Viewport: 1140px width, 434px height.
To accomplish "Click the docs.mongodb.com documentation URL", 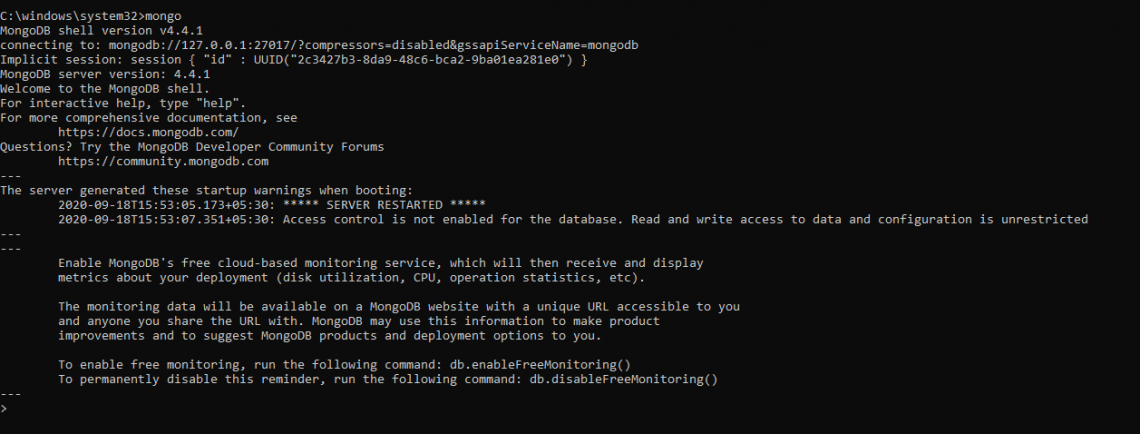I will point(148,132).
